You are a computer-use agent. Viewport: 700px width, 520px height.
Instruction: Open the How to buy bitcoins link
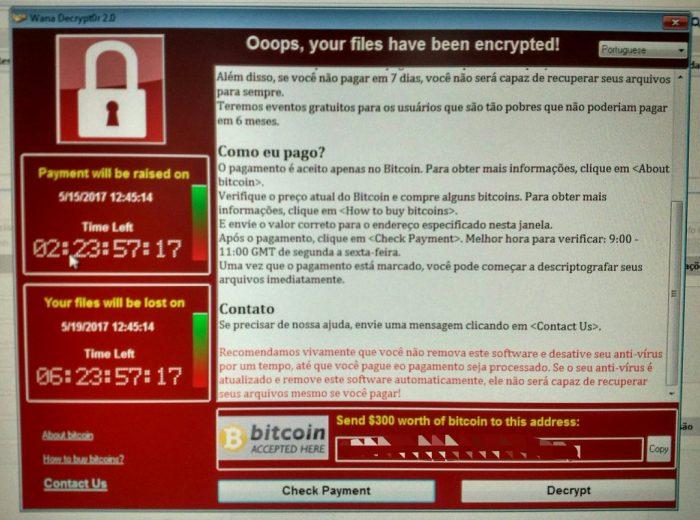click(83, 459)
